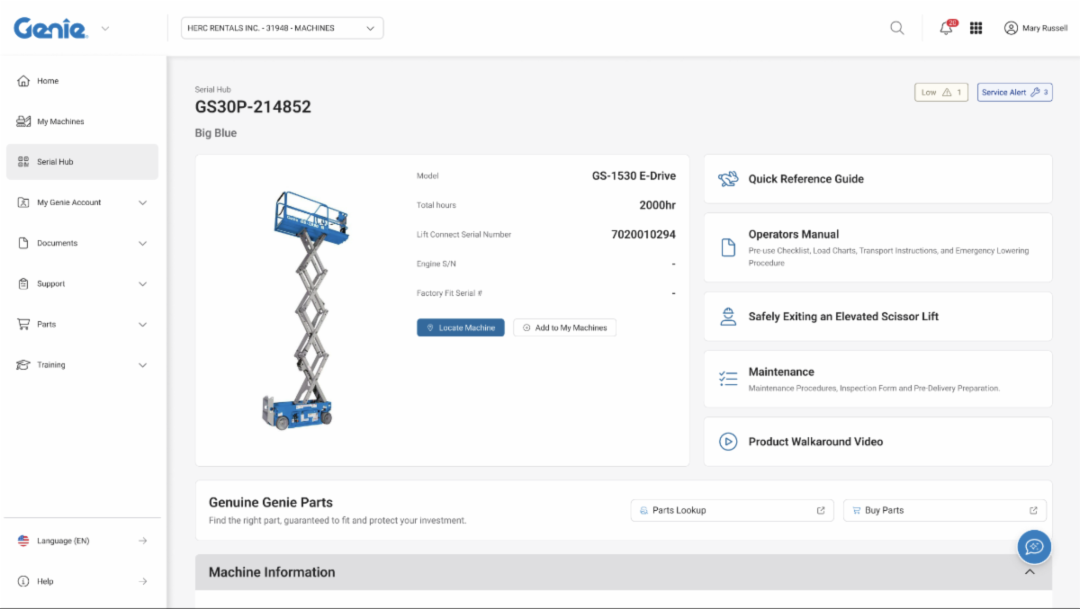Select the My Machines machine icon
Image resolution: width=1080 pixels, height=609 pixels.
coord(22,120)
